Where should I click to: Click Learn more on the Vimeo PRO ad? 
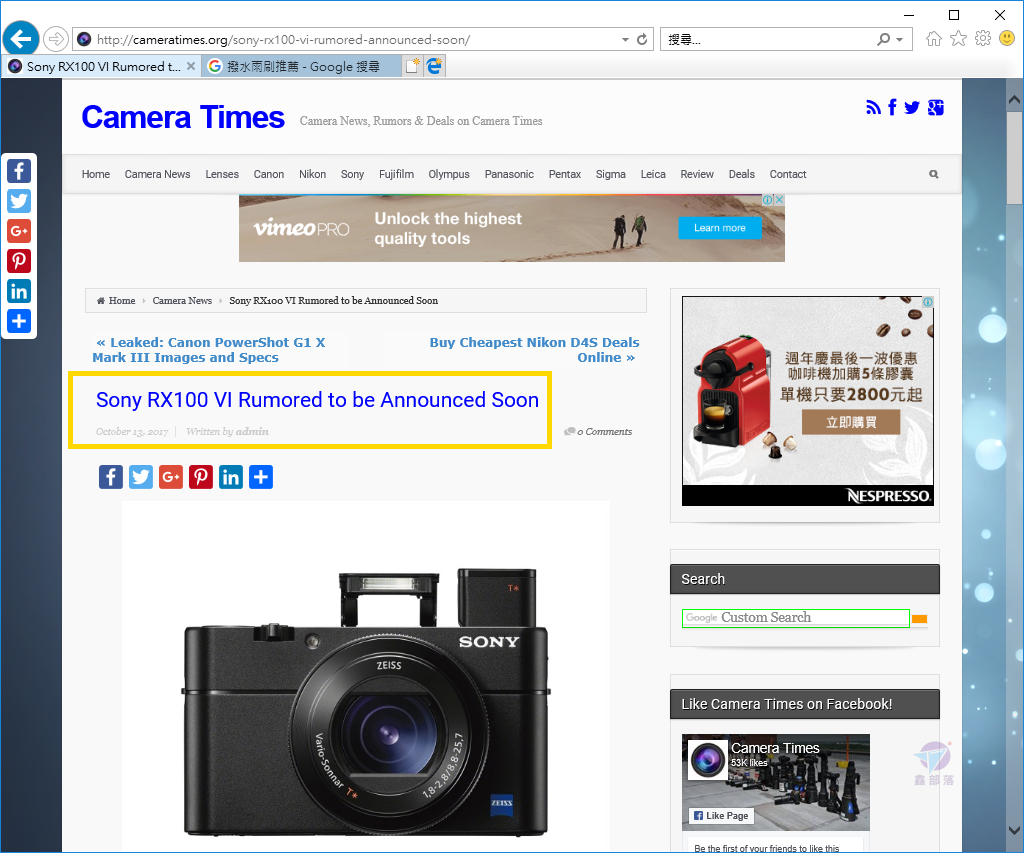coord(720,228)
